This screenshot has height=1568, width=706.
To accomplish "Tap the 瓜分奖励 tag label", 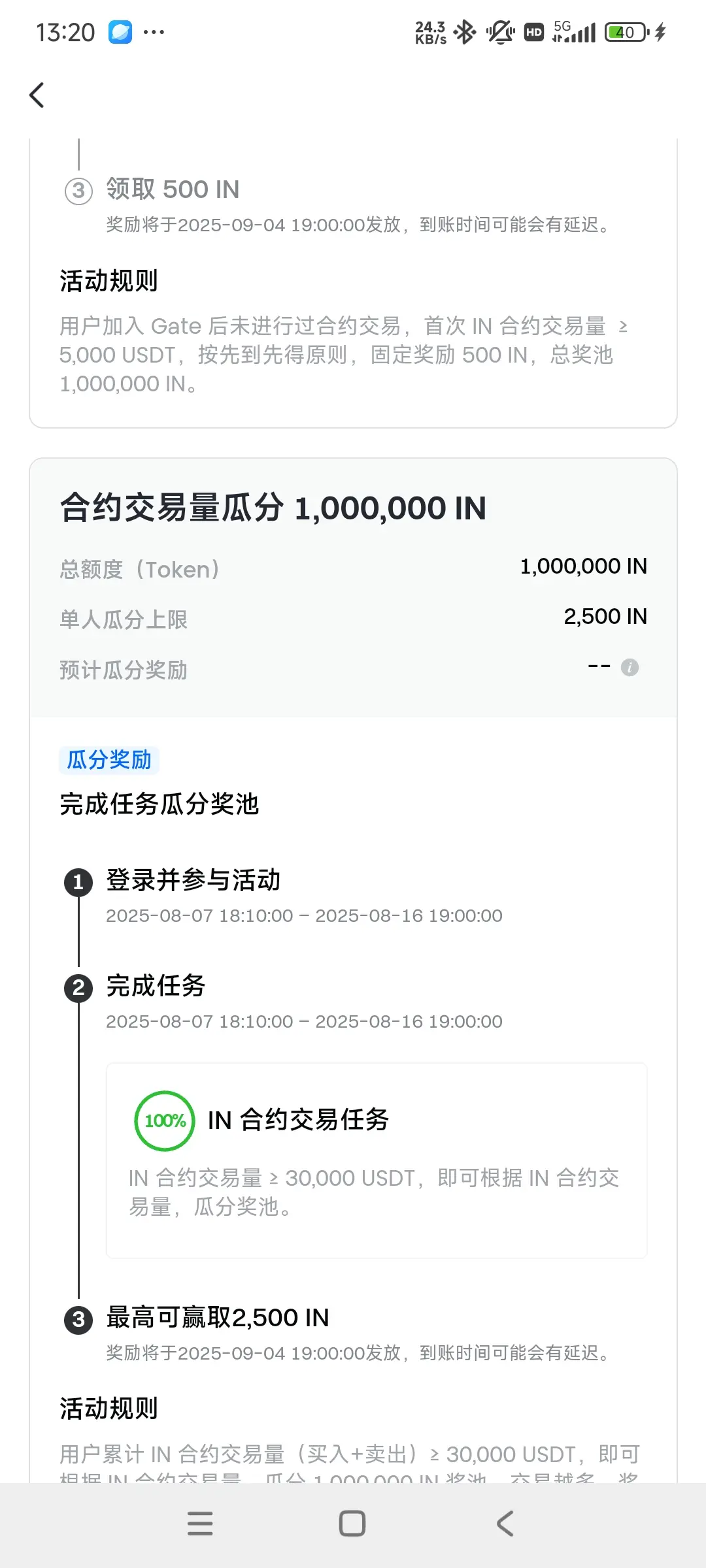I will click(109, 760).
